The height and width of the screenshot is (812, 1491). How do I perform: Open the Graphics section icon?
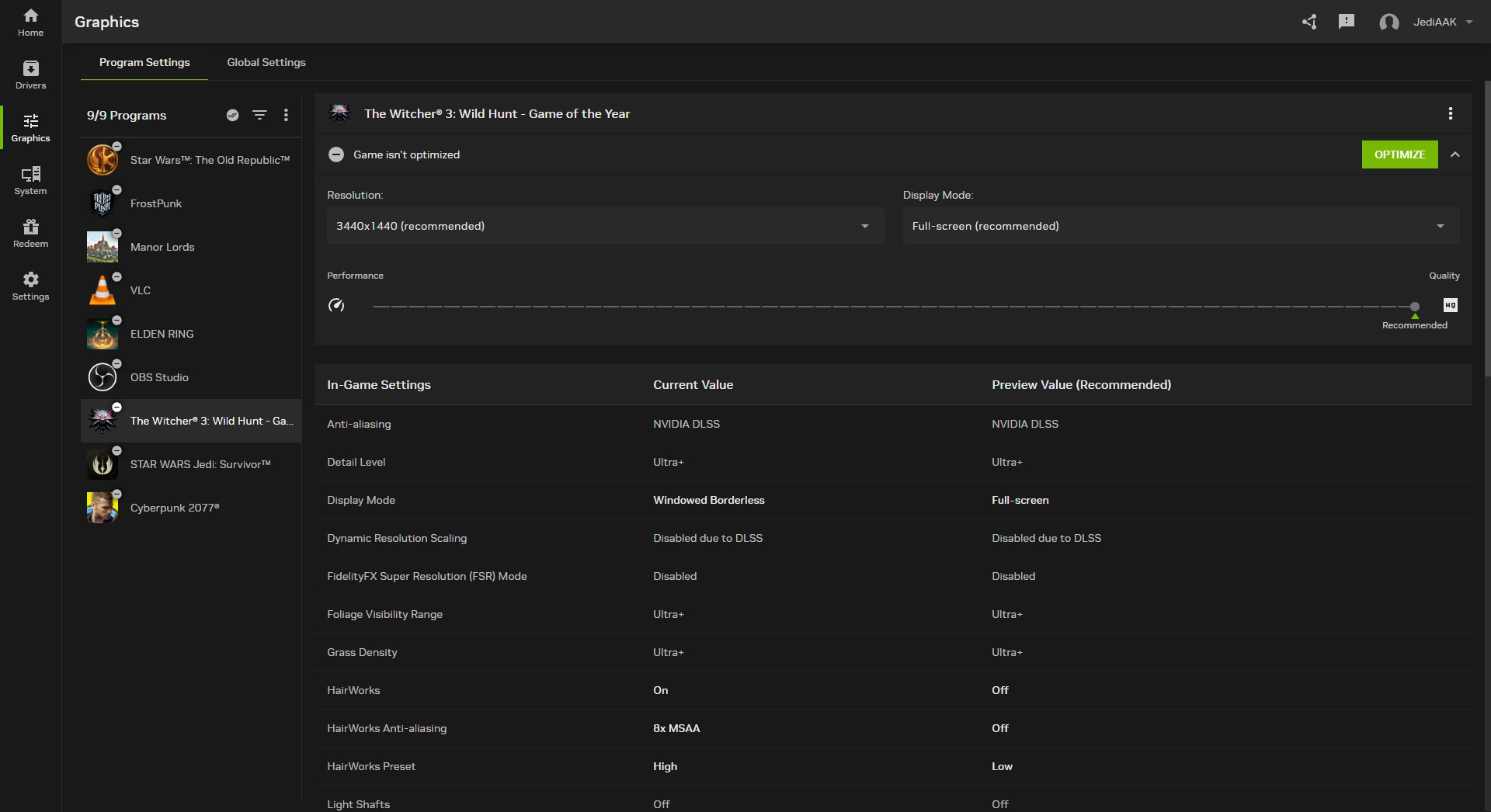pos(30,121)
